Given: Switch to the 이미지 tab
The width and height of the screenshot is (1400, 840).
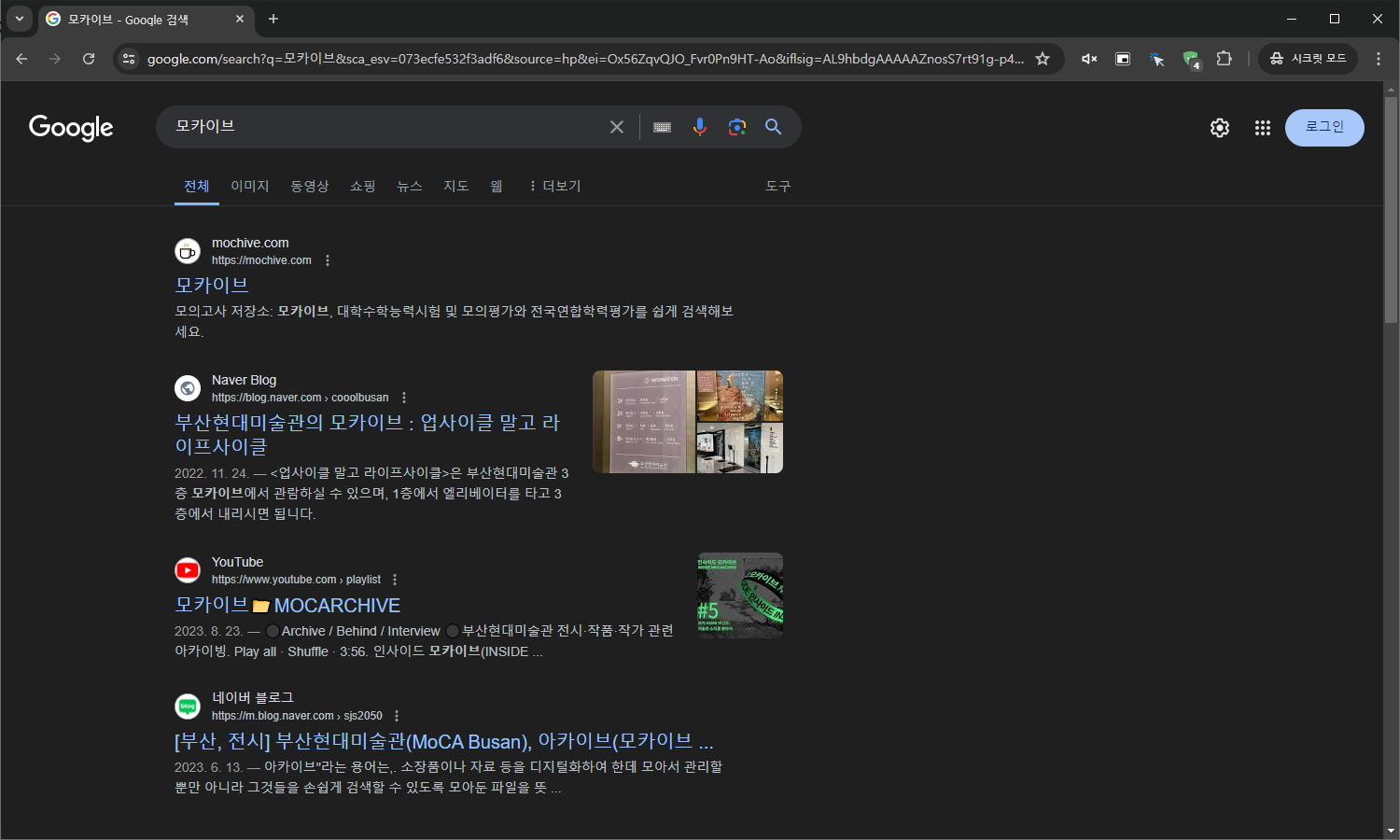Looking at the screenshot, I should pos(250,186).
